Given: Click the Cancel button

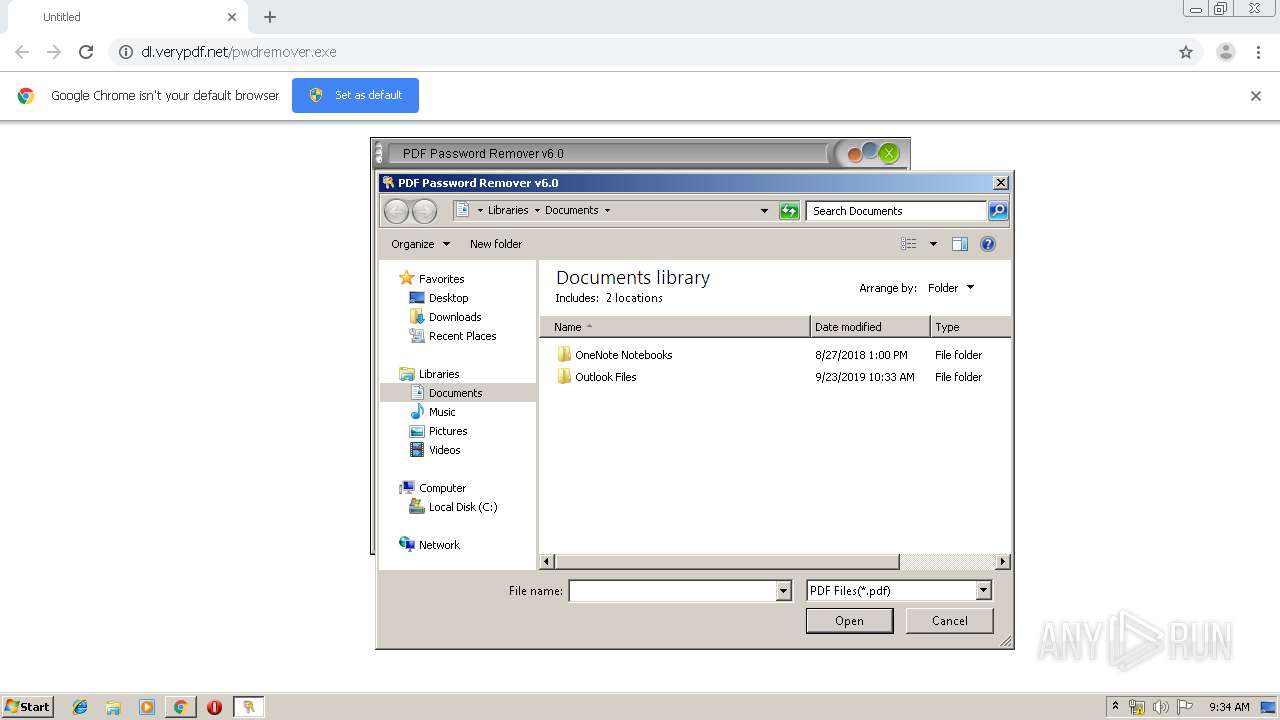Looking at the screenshot, I should (949, 621).
